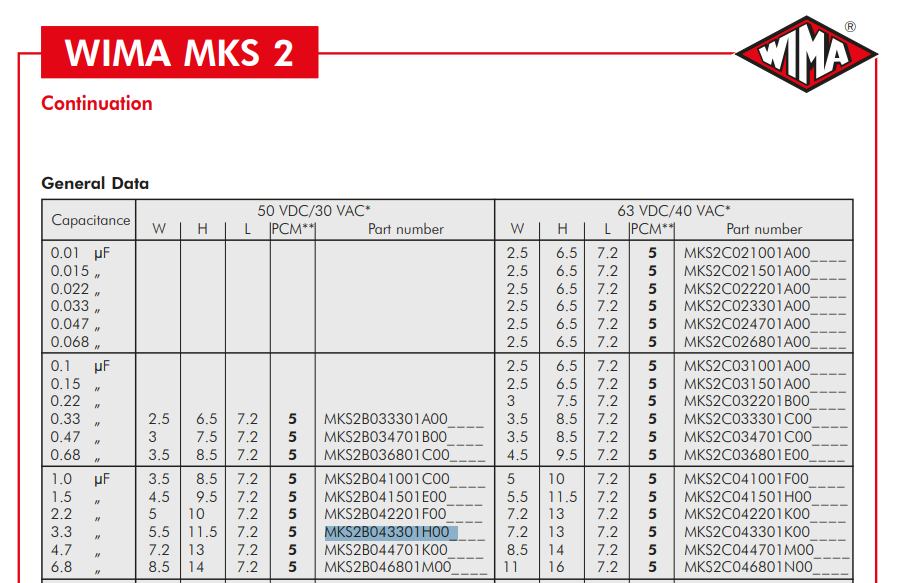Select part number MKS2C036801E00
The width and height of the screenshot is (899, 583).
coord(746,455)
